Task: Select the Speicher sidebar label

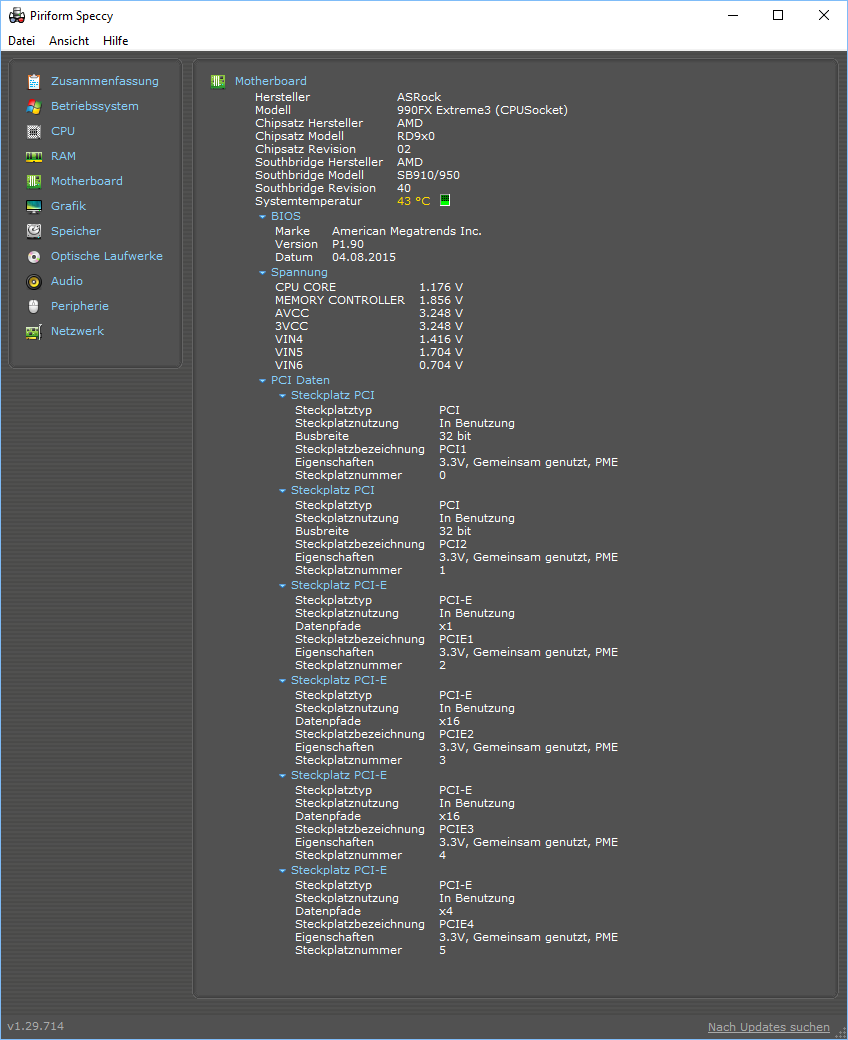Action: coord(76,231)
